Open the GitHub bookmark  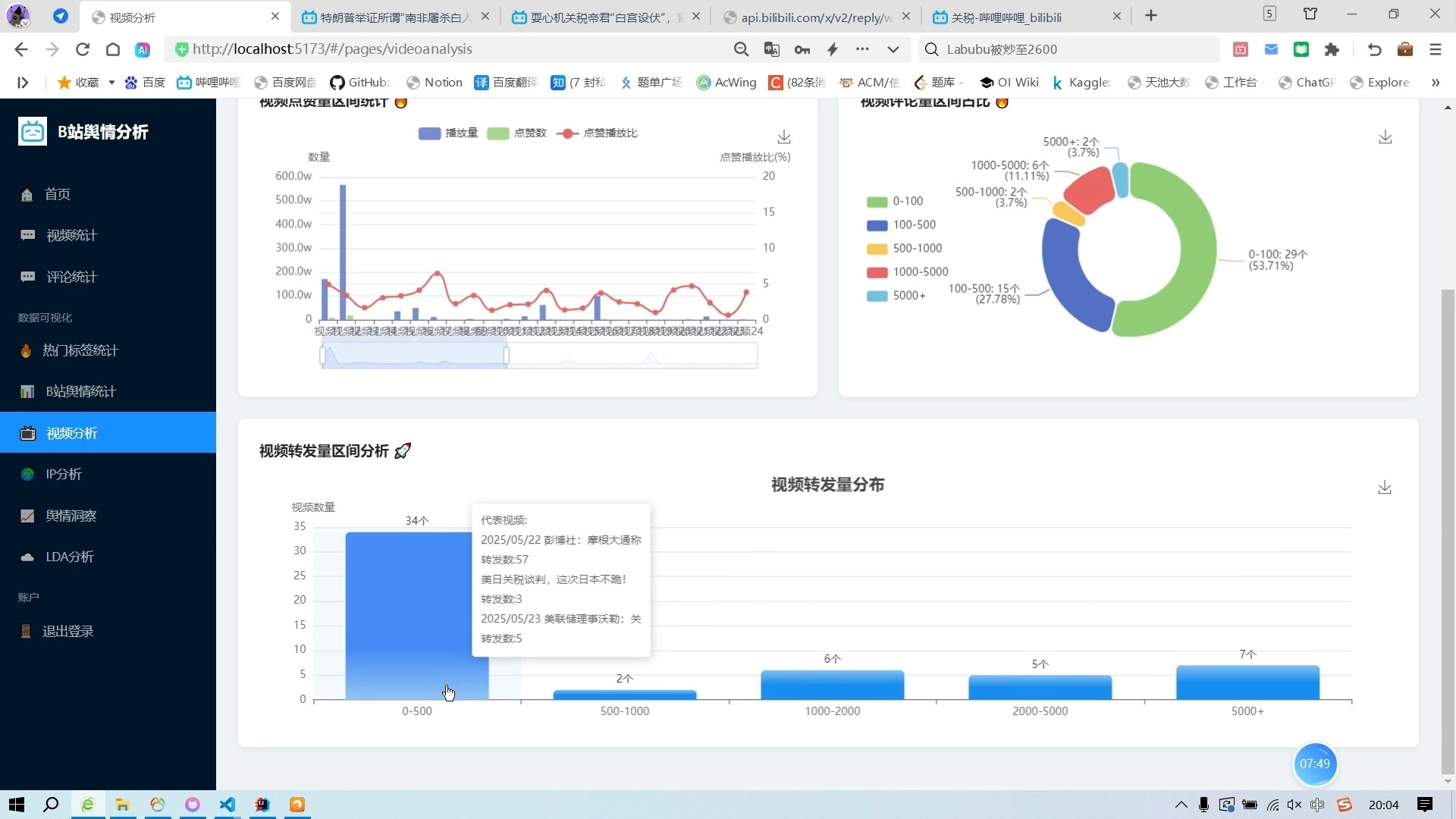tap(359, 83)
